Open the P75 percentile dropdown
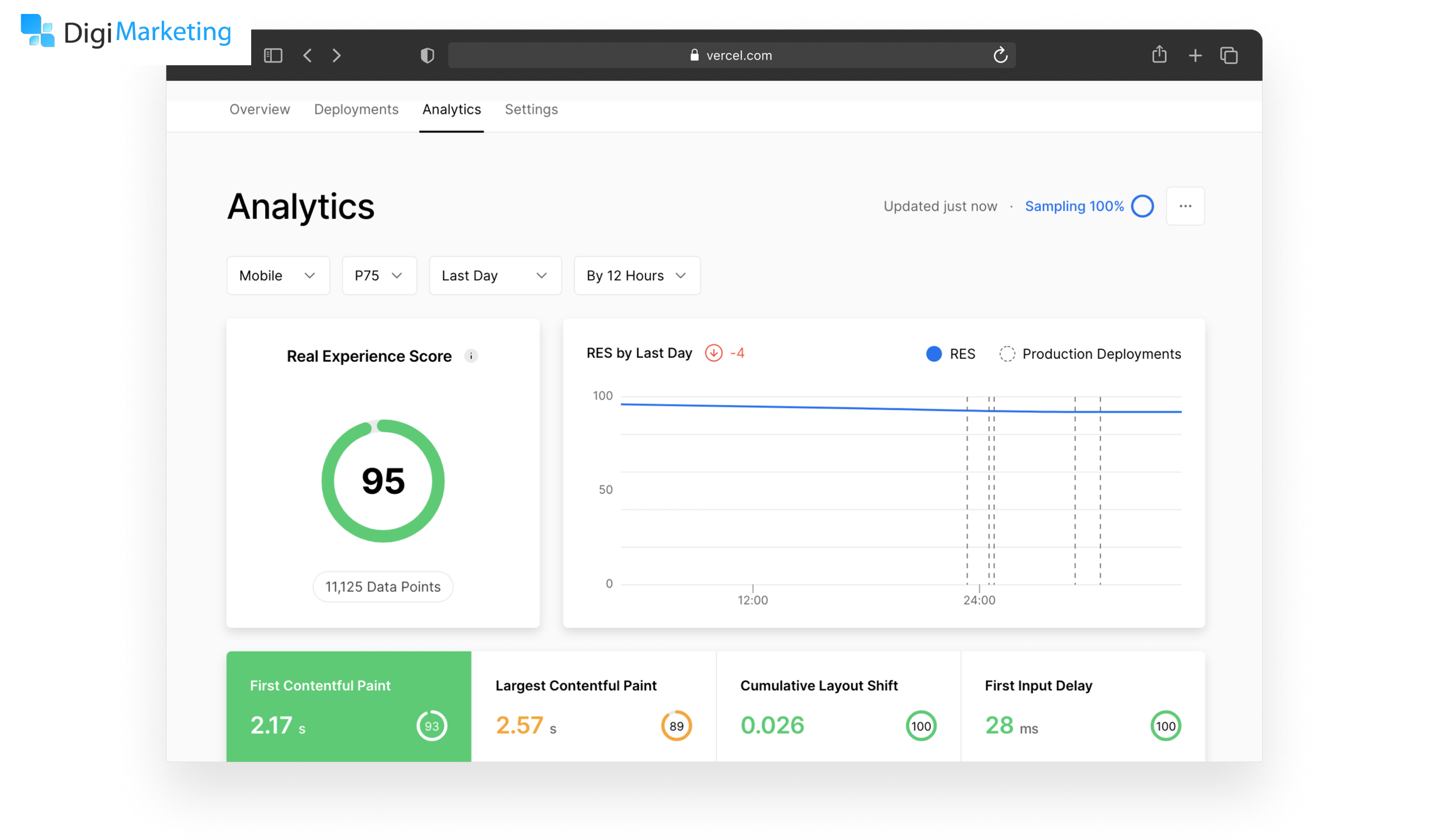The image size is (1429, 840). point(380,276)
